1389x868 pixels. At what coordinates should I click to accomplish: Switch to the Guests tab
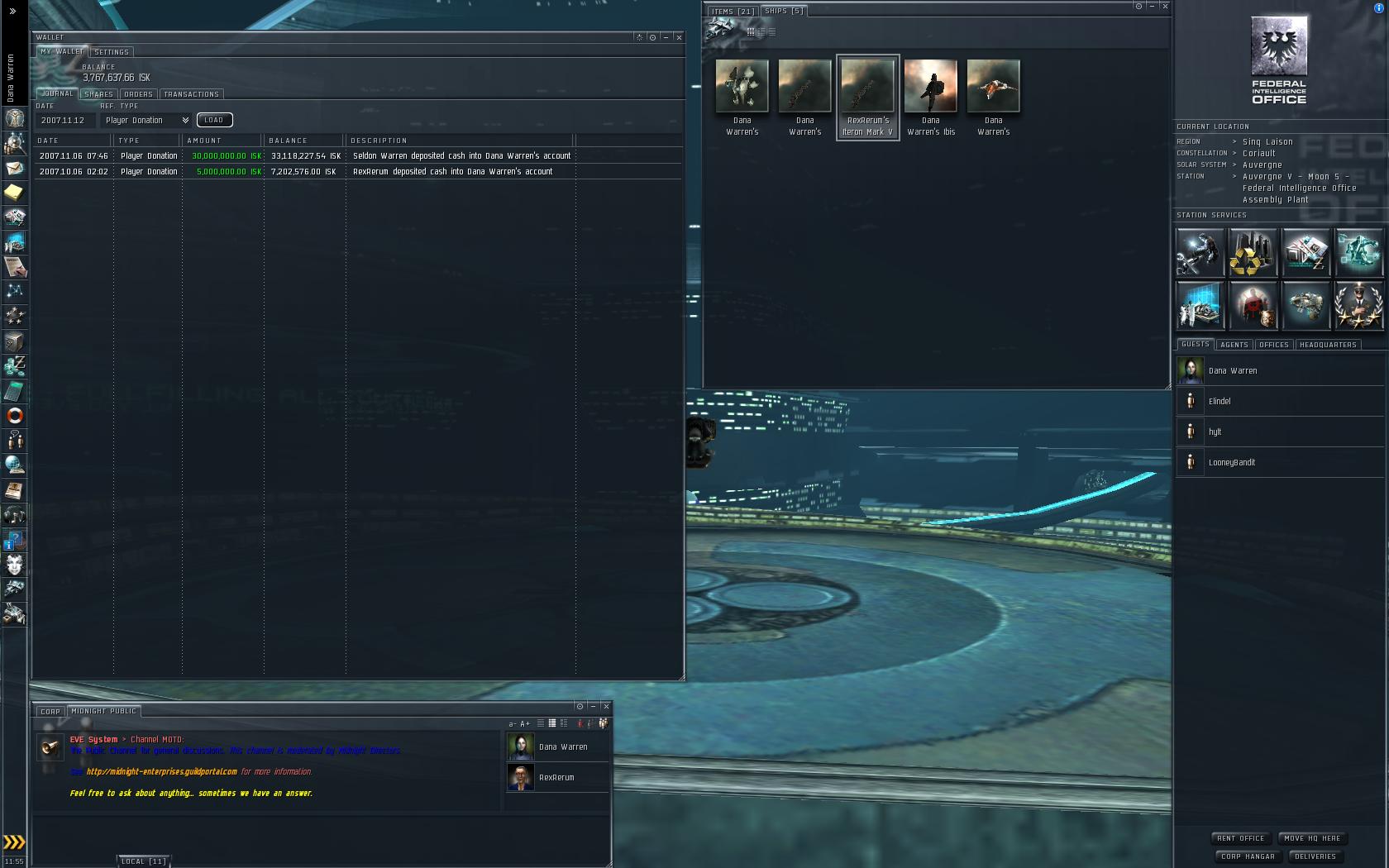coord(1196,344)
